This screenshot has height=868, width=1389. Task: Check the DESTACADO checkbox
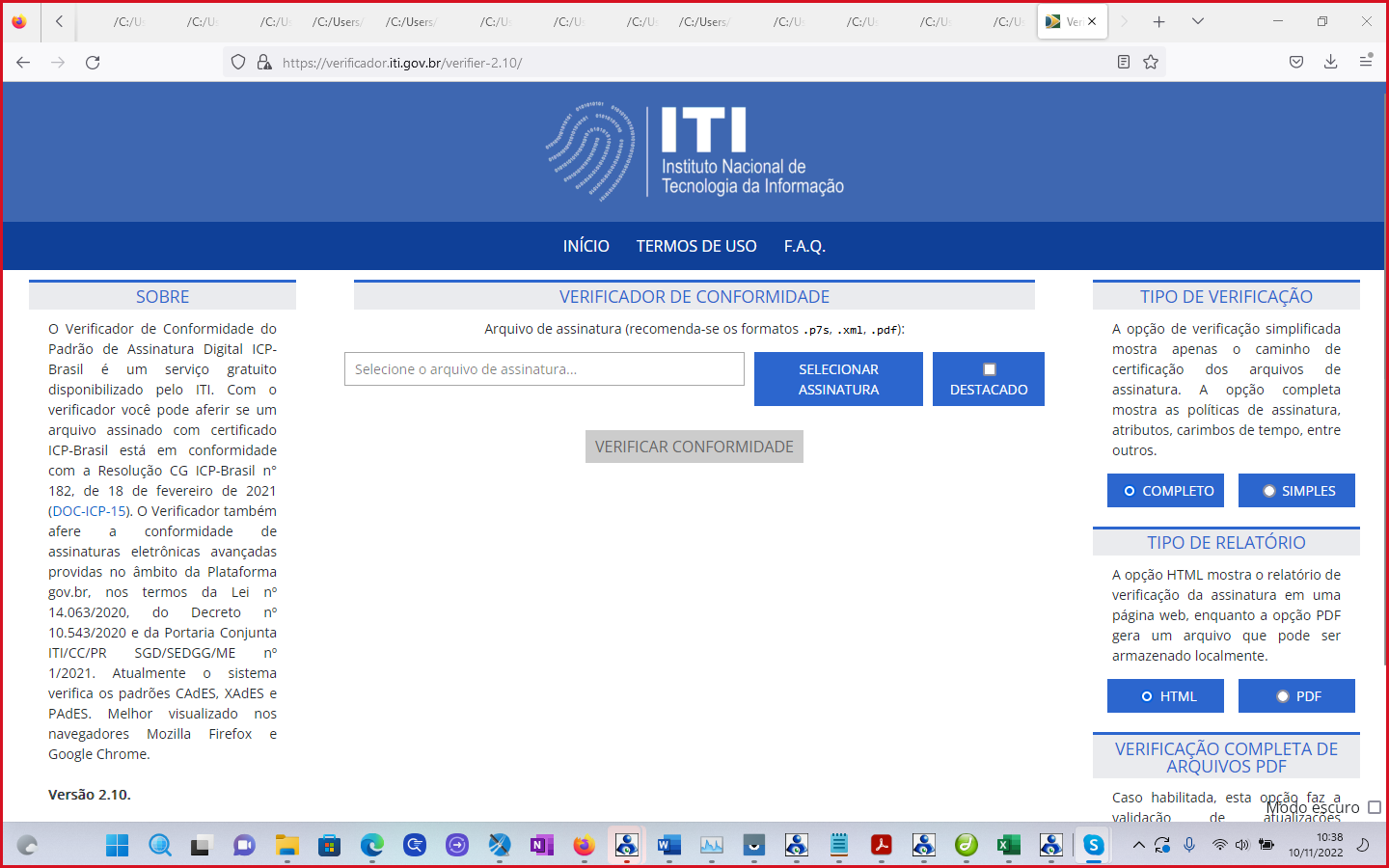pos(989,369)
